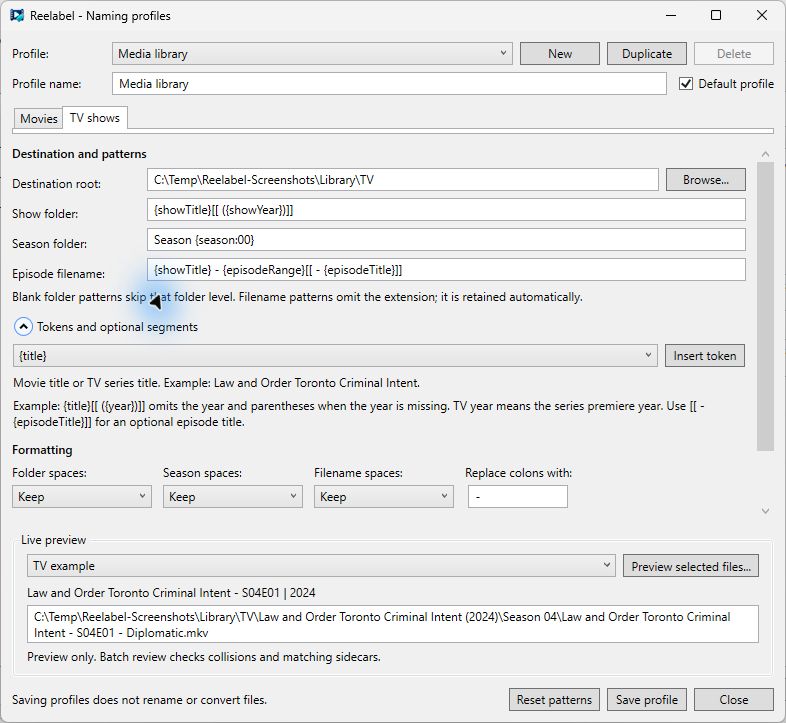This screenshot has height=723, width=786.
Task: Click the 'Law and Order Toronto Criminal Intent - S04E01 | 2024' text
Action: point(171,593)
